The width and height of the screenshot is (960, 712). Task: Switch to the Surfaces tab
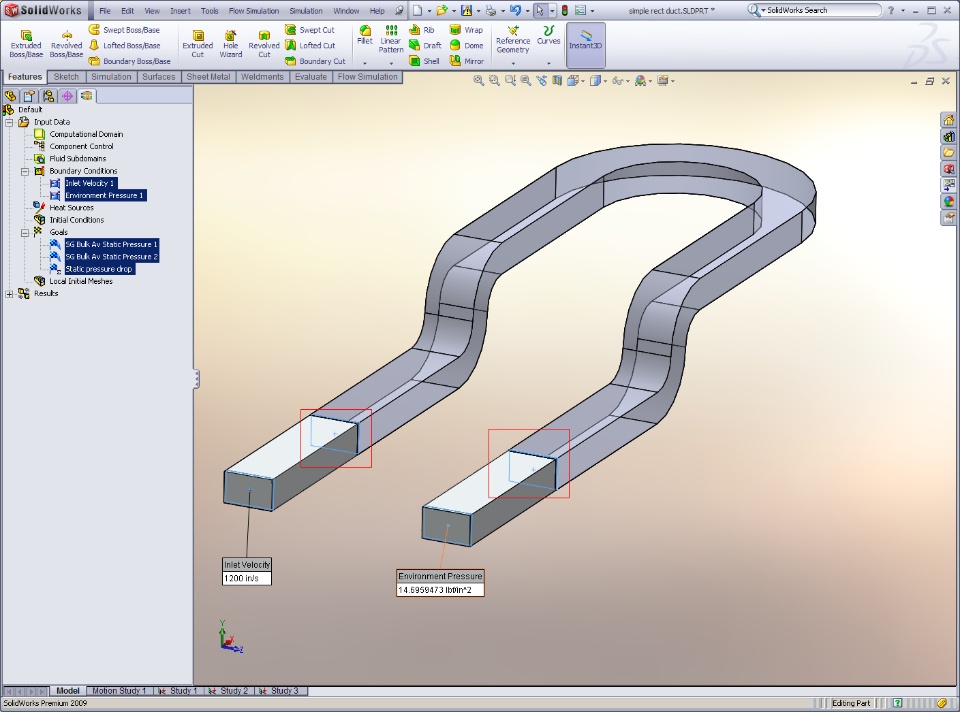tap(159, 77)
